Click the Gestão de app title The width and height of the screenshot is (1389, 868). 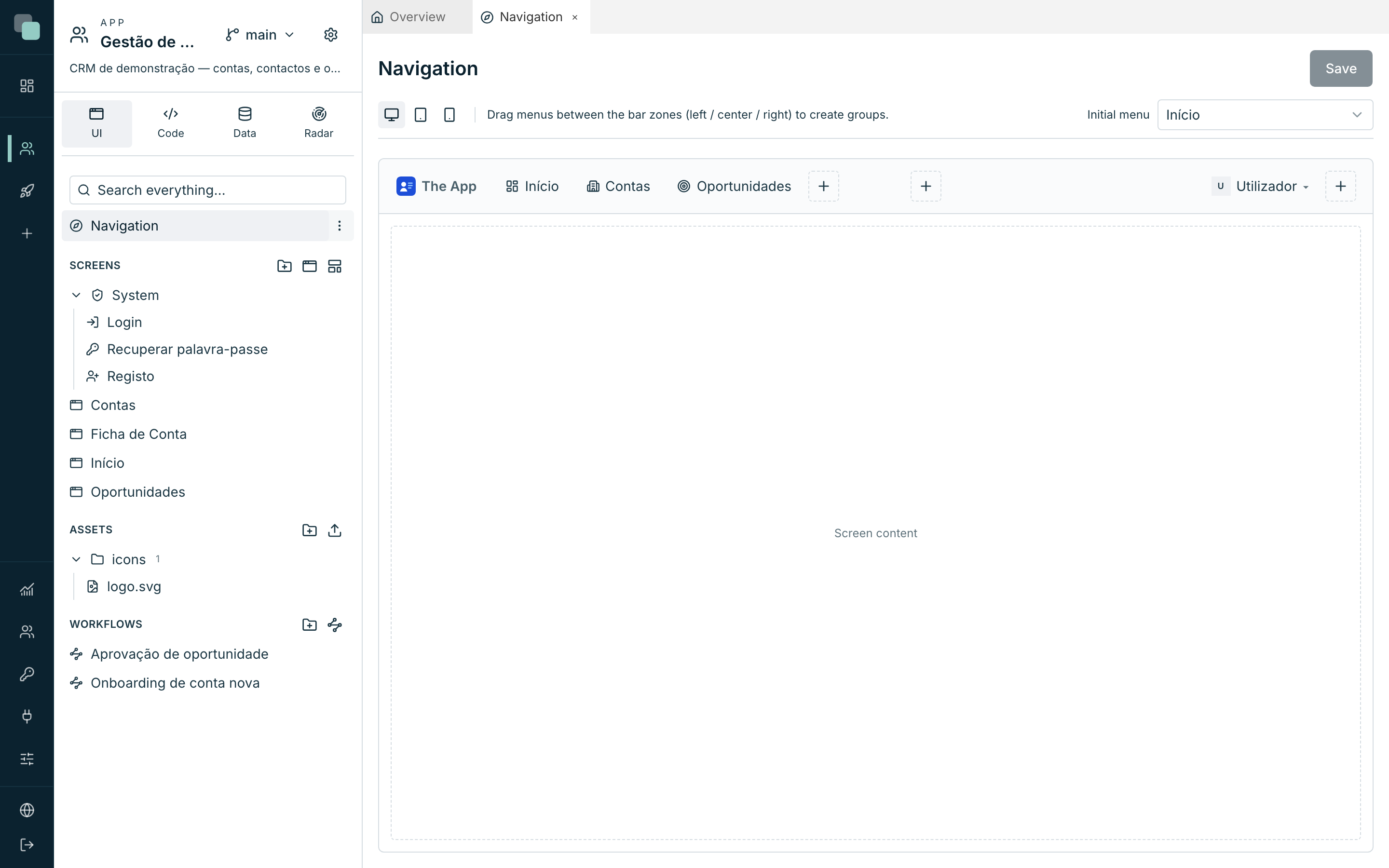[x=147, y=42]
